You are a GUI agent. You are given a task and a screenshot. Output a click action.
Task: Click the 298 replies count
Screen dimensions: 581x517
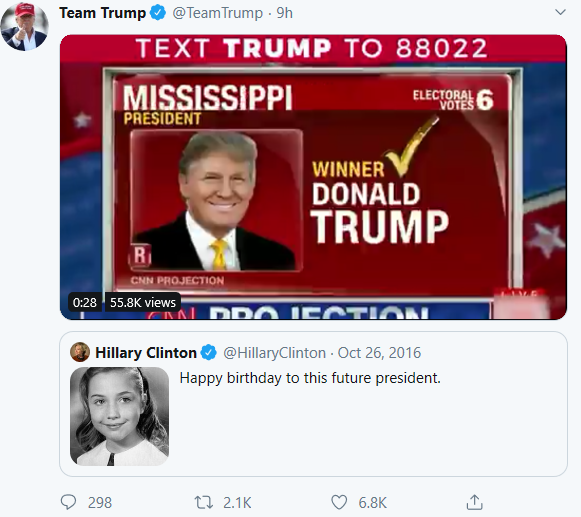(100, 503)
